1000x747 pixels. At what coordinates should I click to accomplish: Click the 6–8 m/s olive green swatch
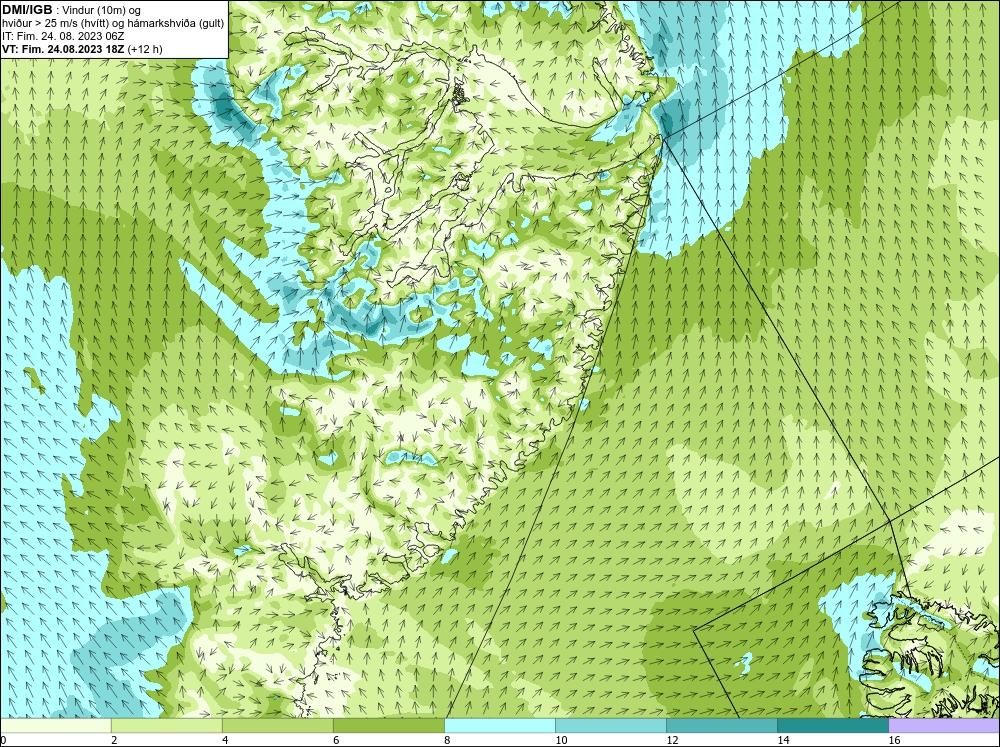point(389,725)
